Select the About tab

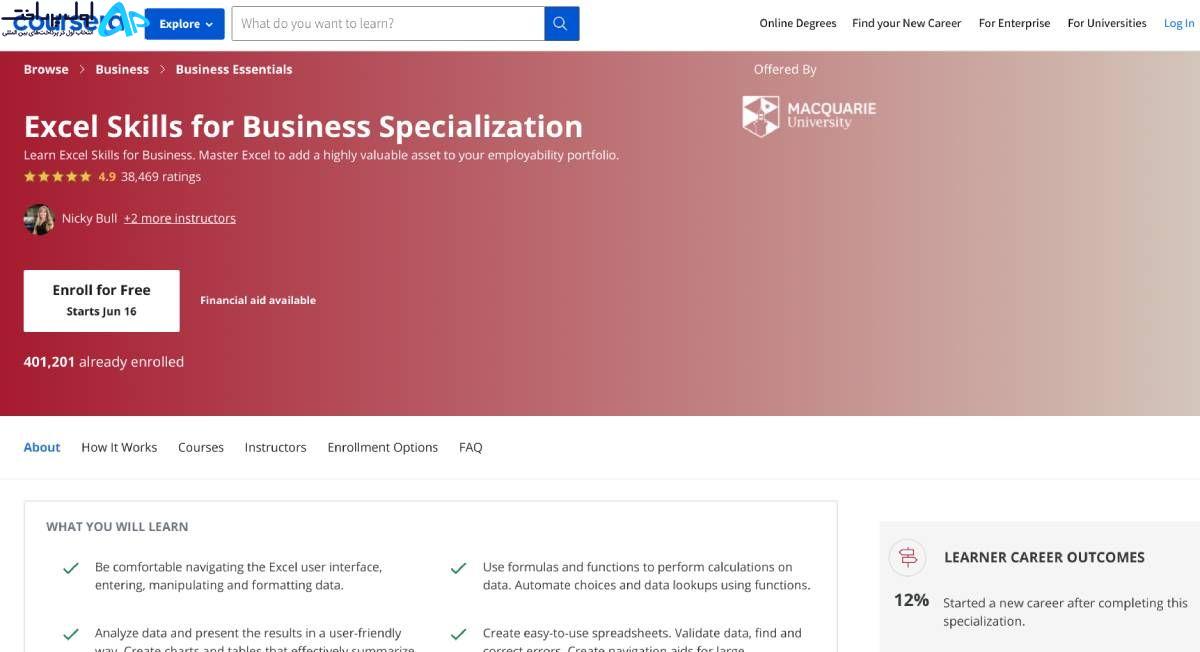tap(42, 447)
